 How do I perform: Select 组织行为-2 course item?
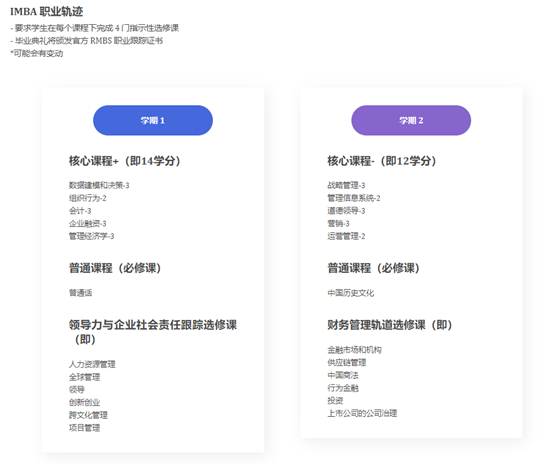87,198
